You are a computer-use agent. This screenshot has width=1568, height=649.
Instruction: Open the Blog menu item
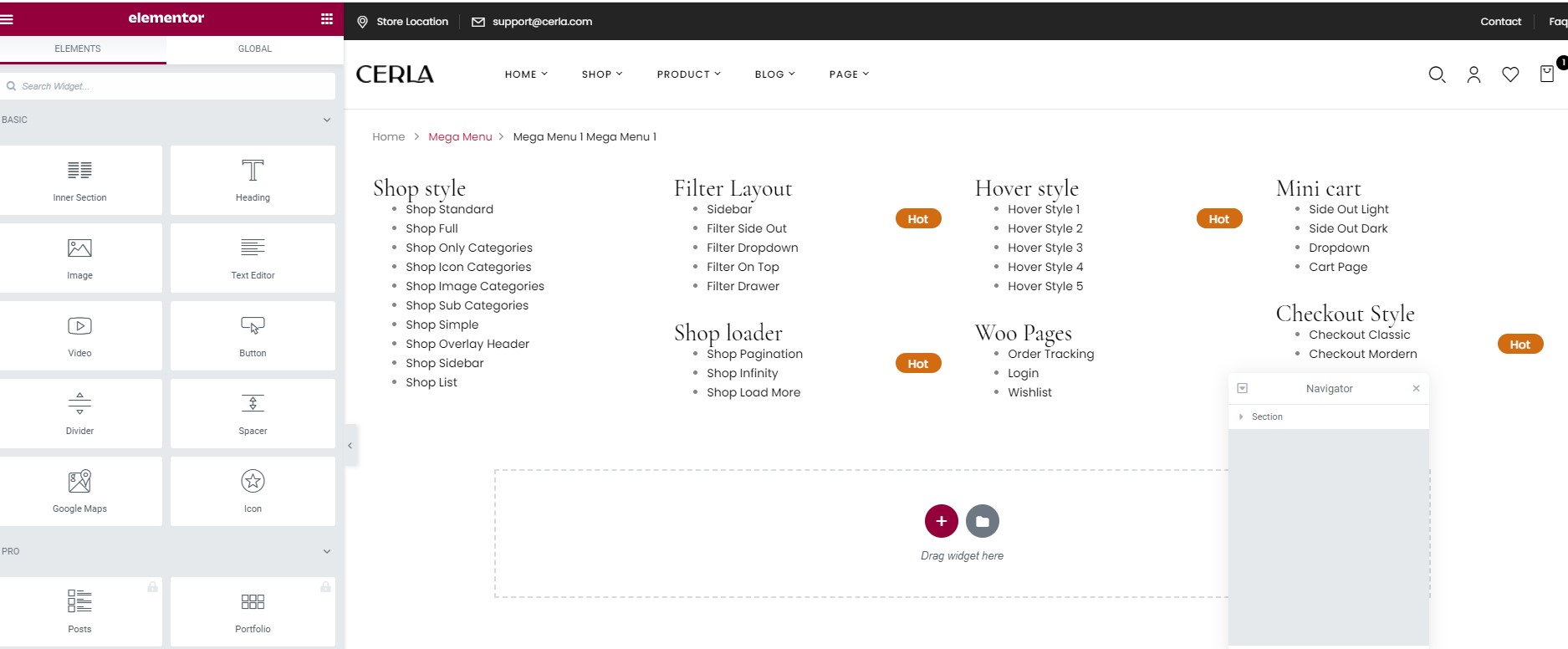tap(774, 74)
